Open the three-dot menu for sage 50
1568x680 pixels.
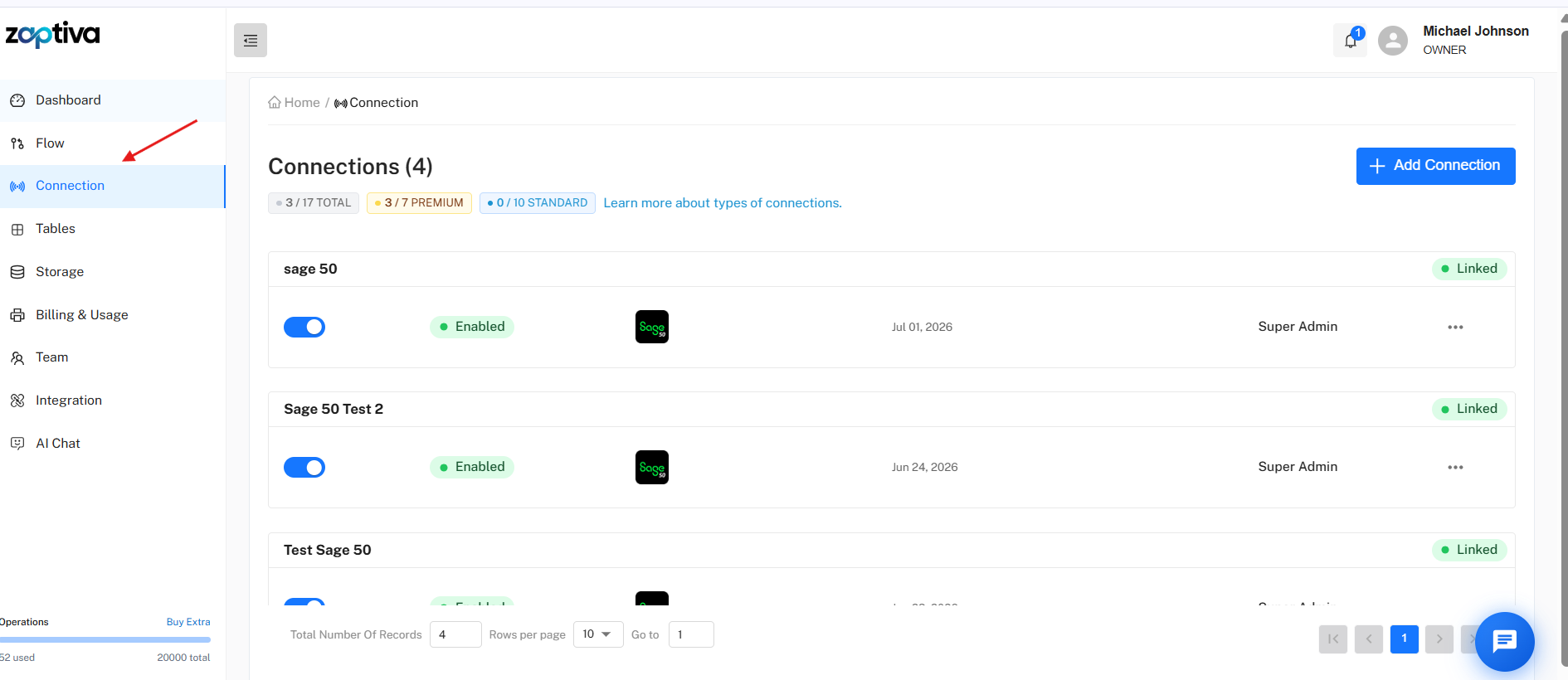tap(1455, 328)
